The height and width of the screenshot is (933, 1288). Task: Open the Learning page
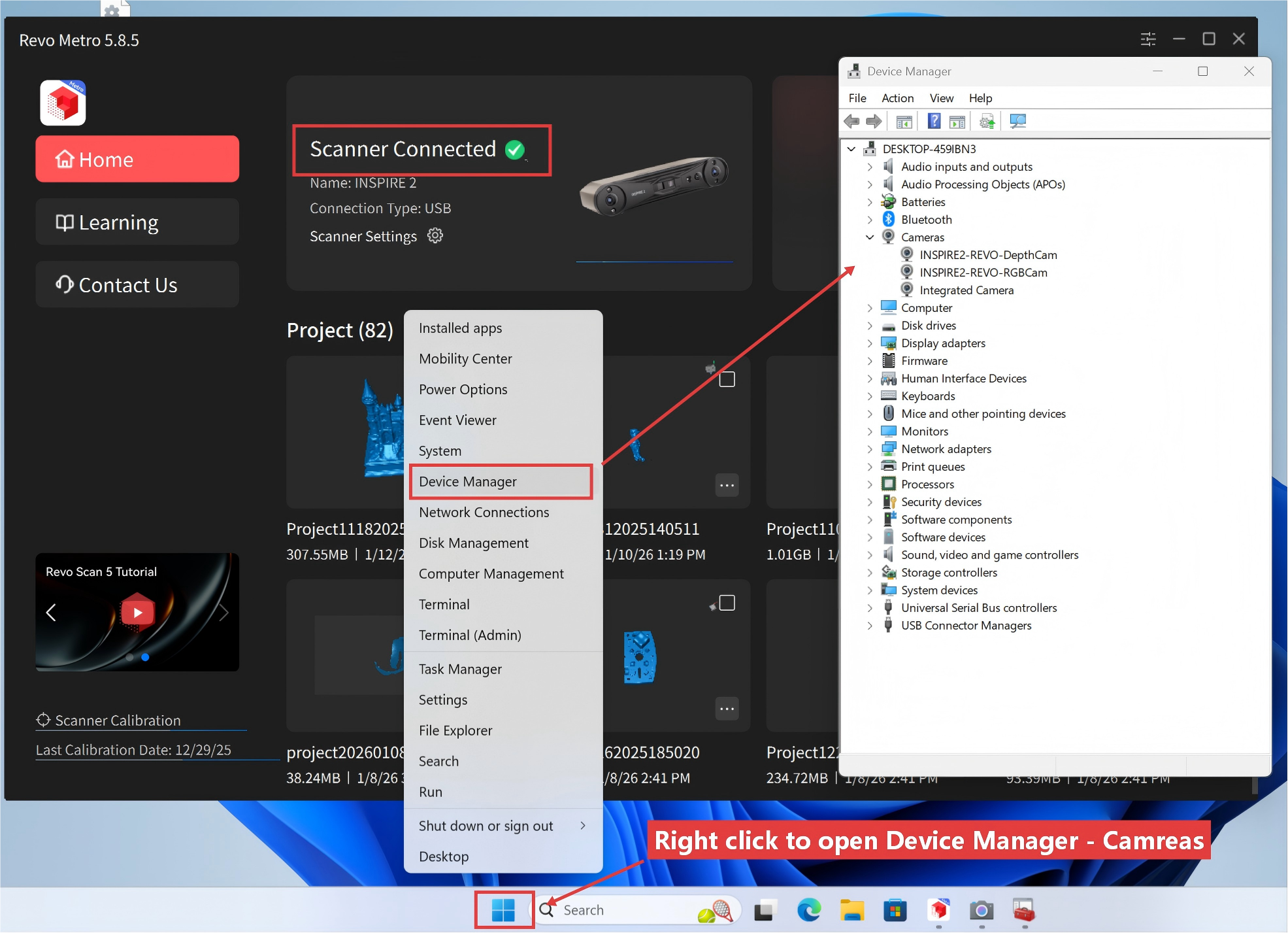(137, 222)
